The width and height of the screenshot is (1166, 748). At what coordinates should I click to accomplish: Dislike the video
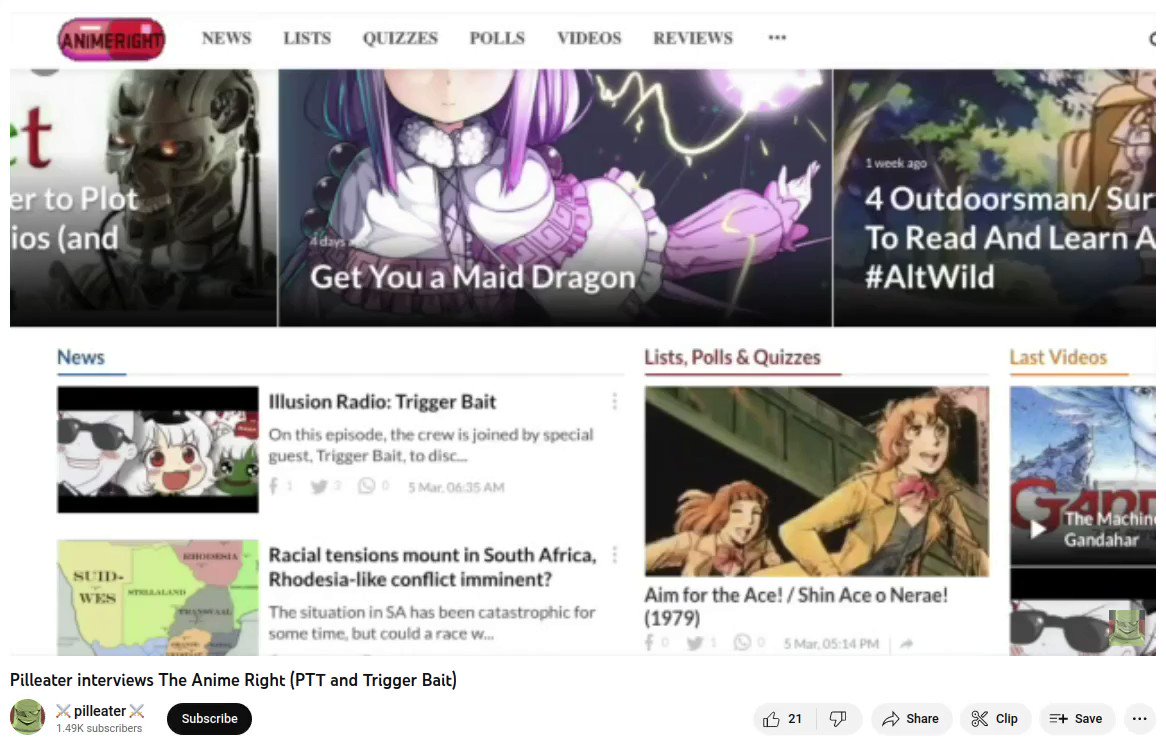[838, 719]
